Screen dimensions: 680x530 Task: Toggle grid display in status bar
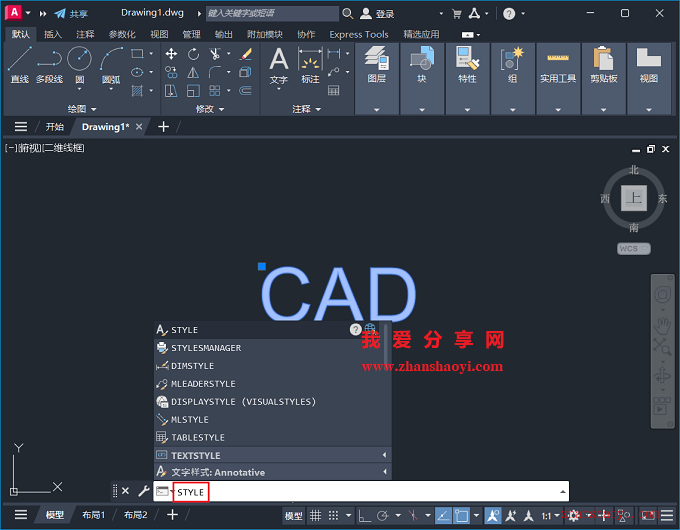(315, 515)
